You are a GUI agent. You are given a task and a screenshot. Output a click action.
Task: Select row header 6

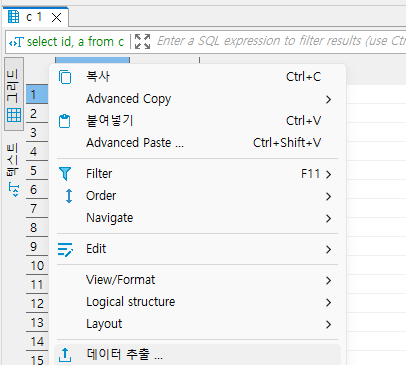pyautogui.click(x=37, y=189)
